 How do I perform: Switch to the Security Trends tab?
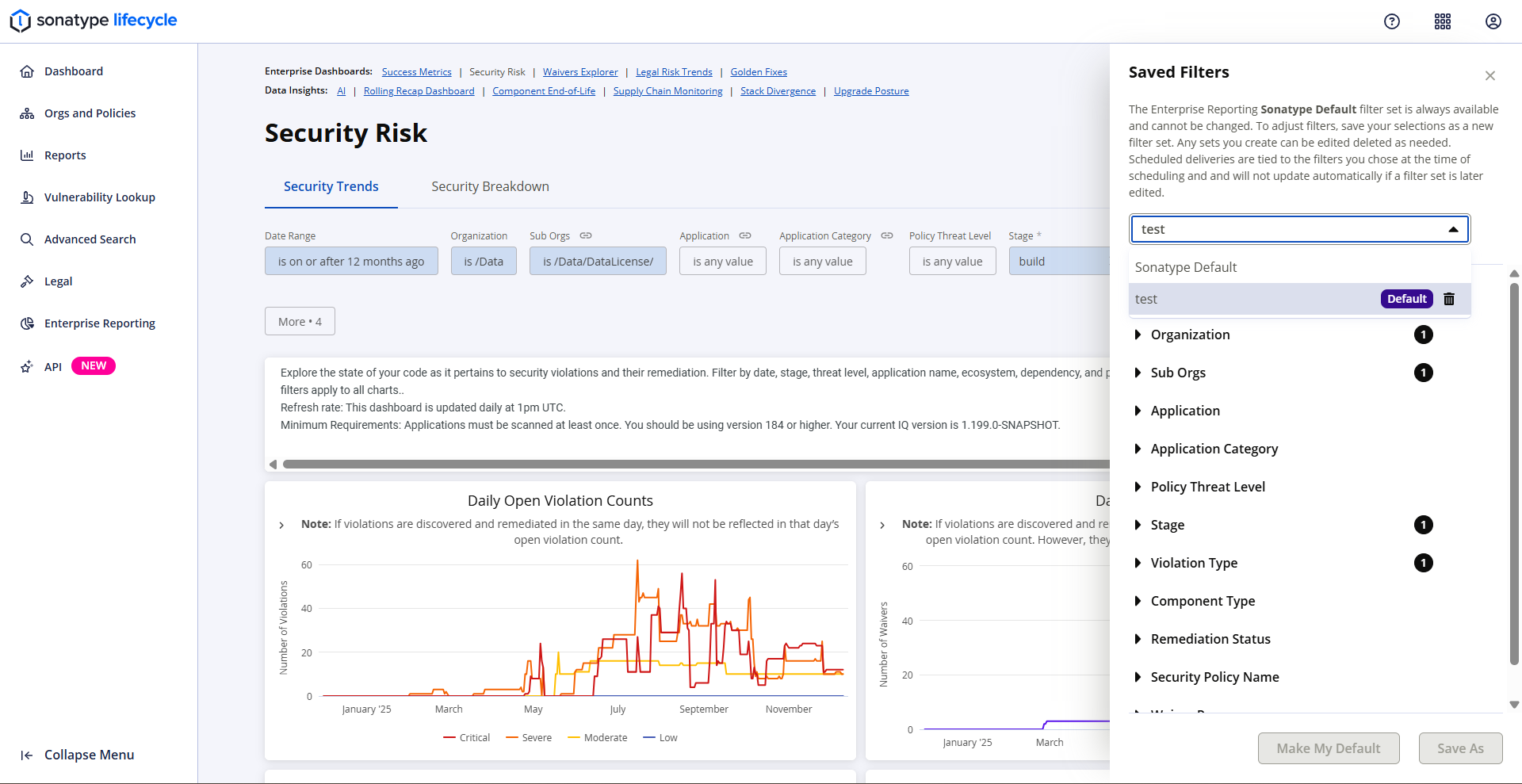click(331, 186)
